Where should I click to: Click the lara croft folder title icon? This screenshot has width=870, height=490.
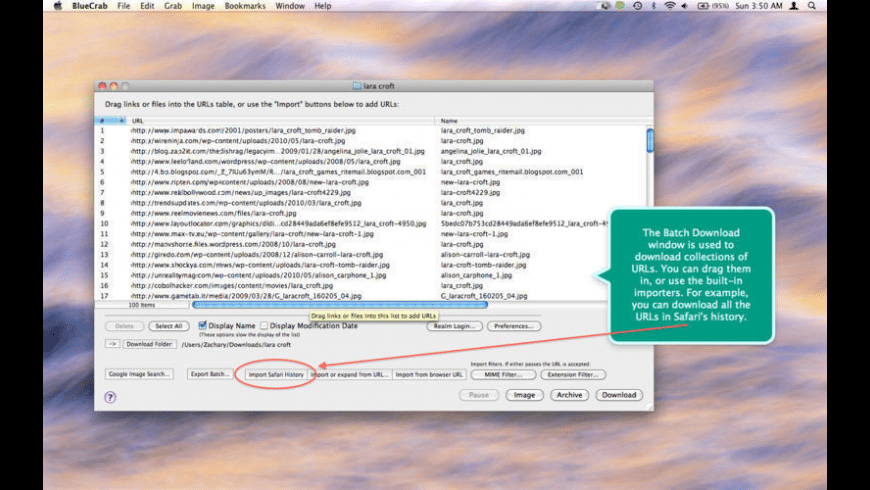pyautogui.click(x=357, y=86)
